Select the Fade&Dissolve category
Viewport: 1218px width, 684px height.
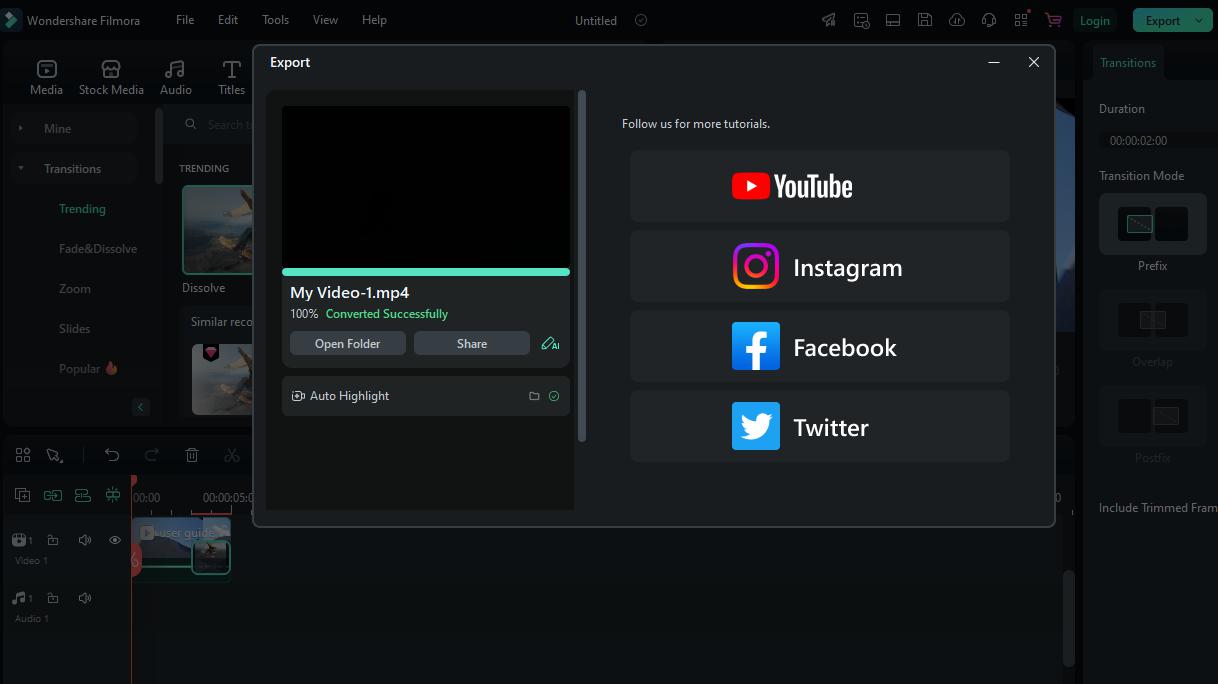[98, 249]
